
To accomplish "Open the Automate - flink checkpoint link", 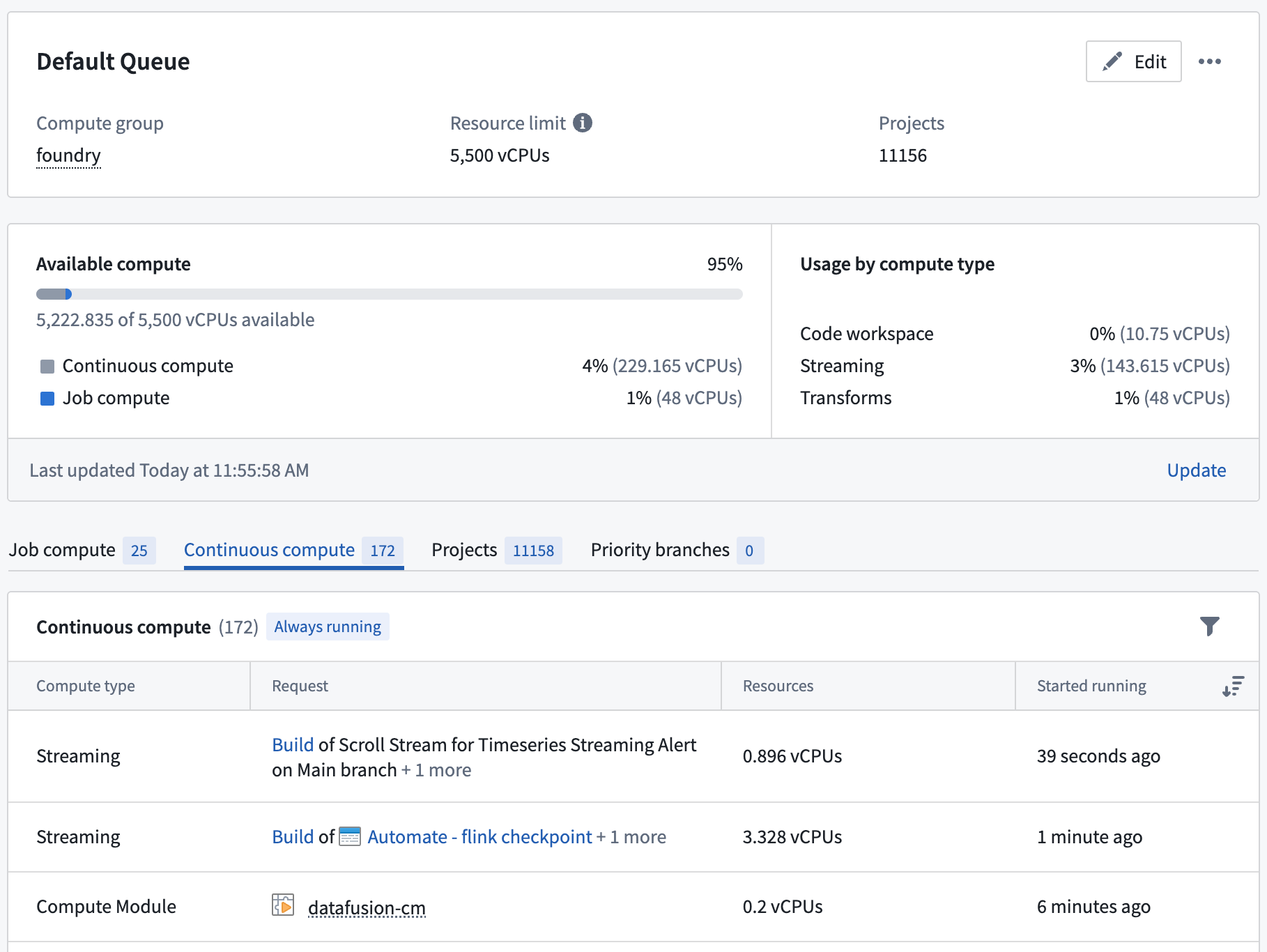I will (479, 837).
